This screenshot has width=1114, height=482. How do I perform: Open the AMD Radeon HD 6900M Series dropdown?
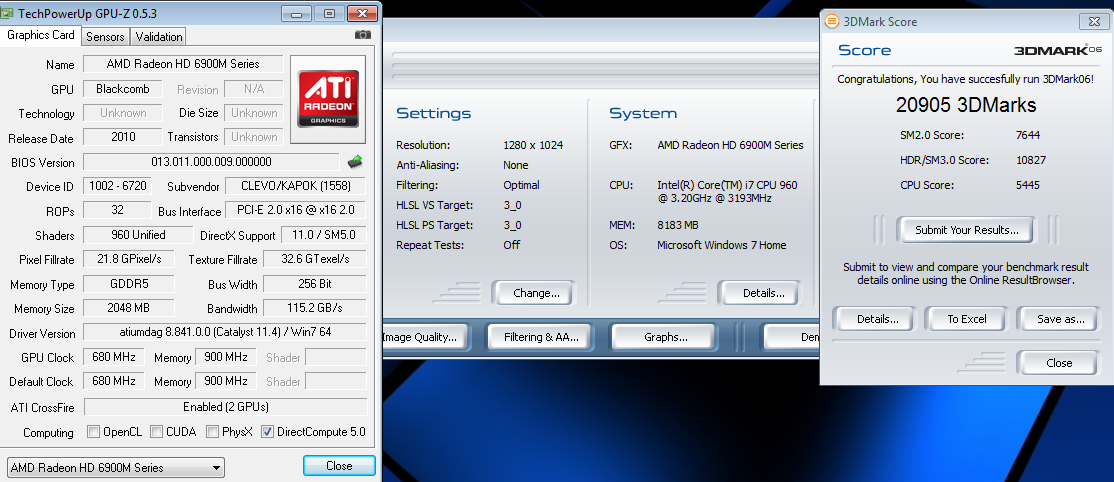click(x=116, y=467)
